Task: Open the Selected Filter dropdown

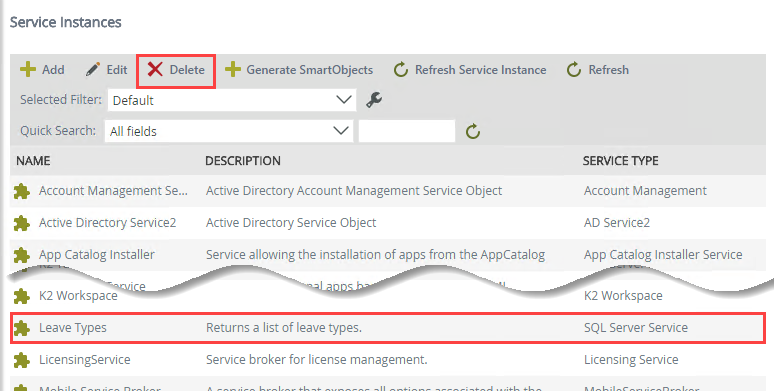Action: point(232,100)
